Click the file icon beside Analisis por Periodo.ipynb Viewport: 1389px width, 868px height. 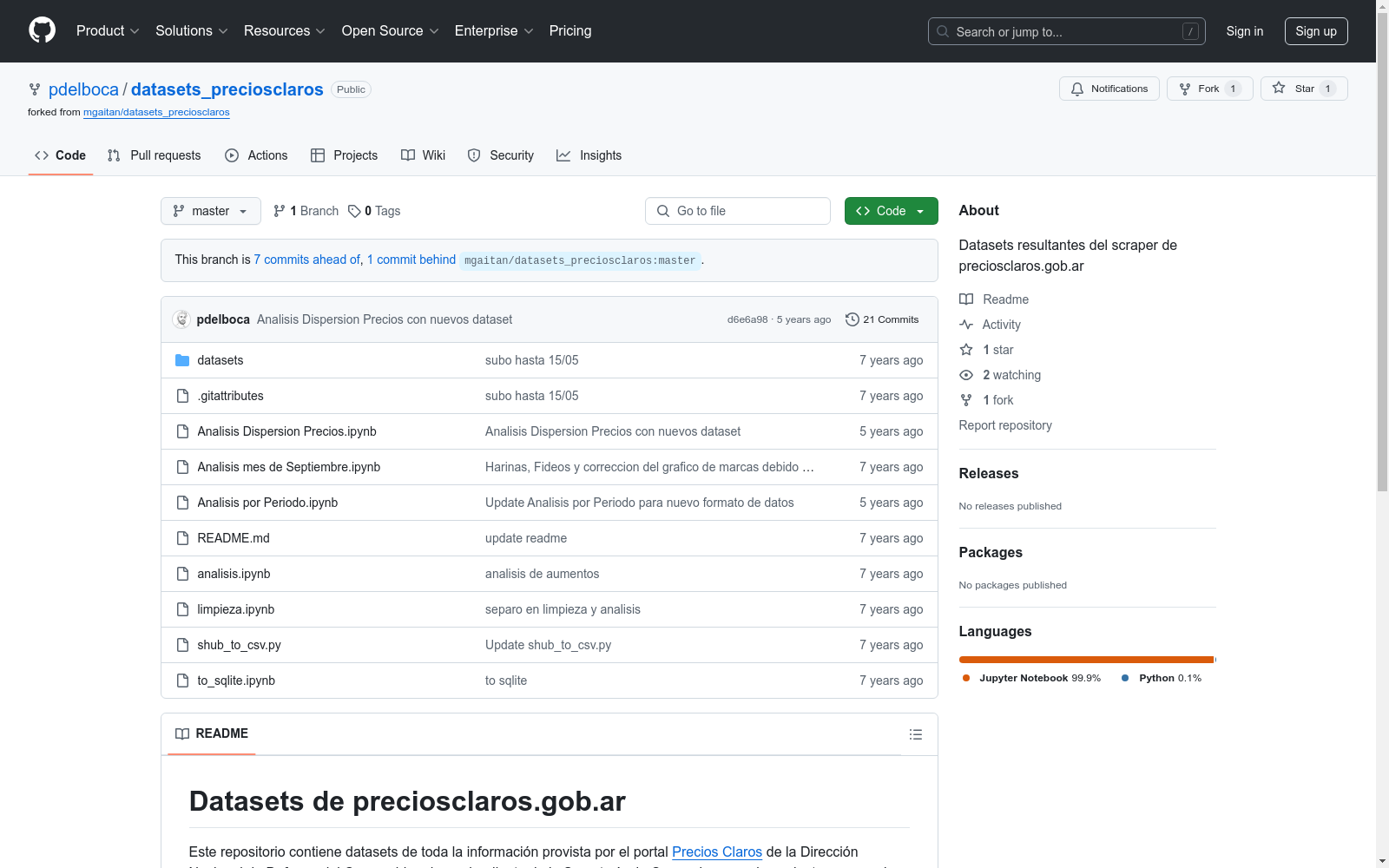click(x=182, y=503)
